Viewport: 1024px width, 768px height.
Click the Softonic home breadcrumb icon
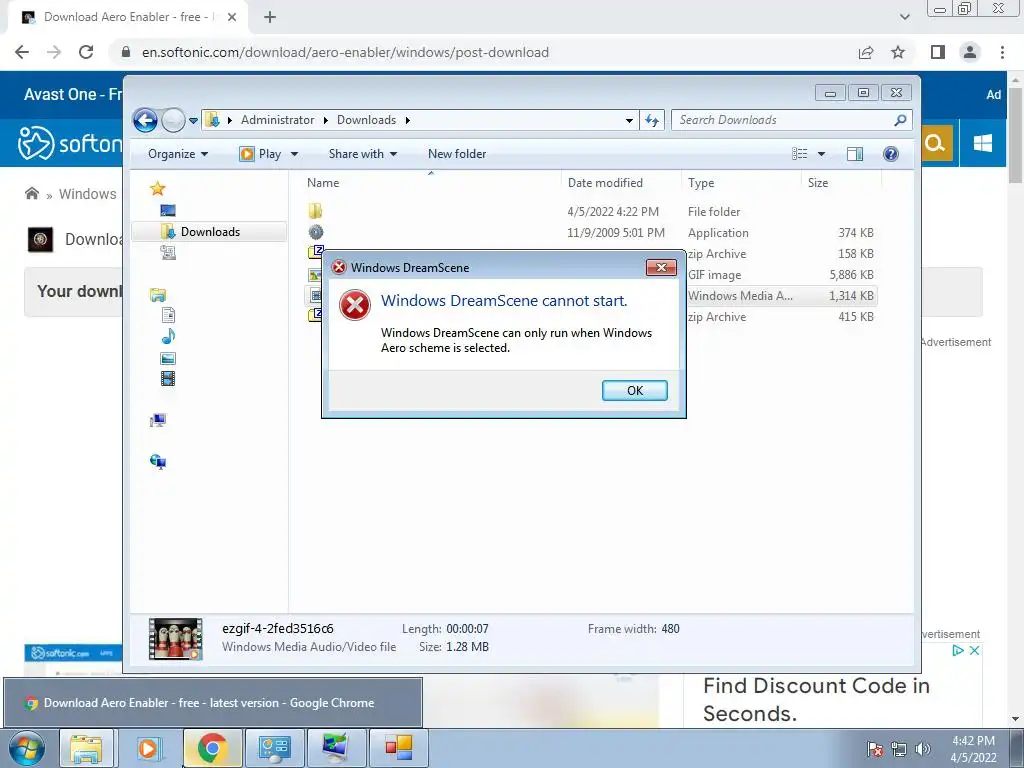[31, 193]
